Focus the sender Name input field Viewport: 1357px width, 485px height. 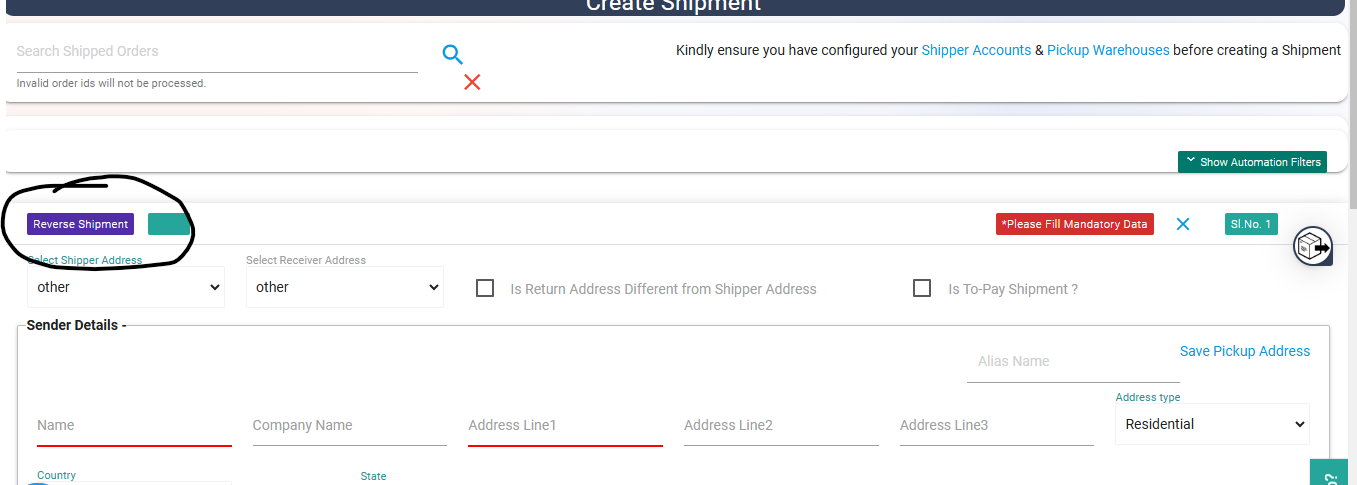[134, 425]
